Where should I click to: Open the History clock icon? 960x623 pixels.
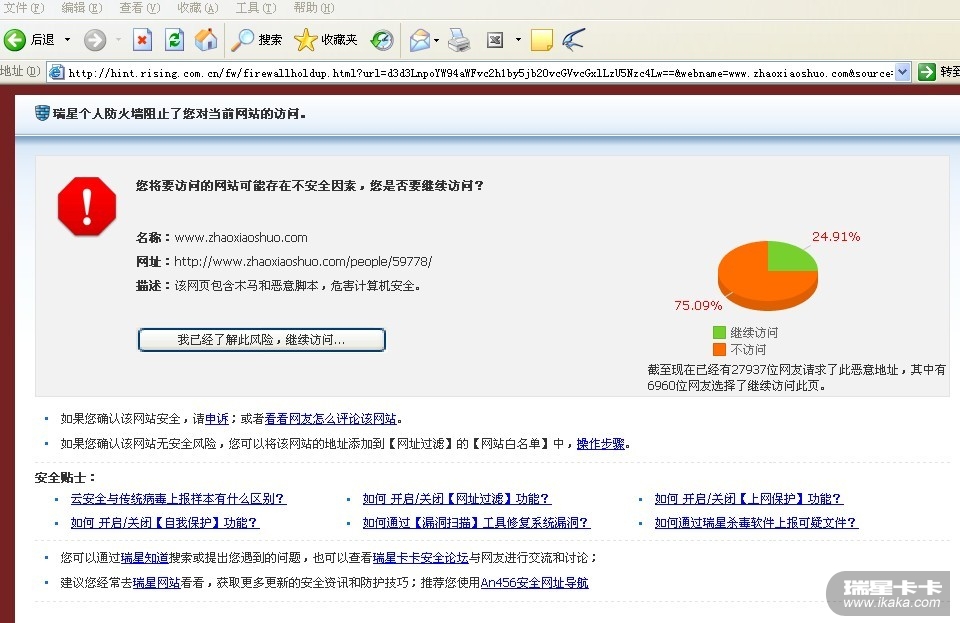click(382, 40)
